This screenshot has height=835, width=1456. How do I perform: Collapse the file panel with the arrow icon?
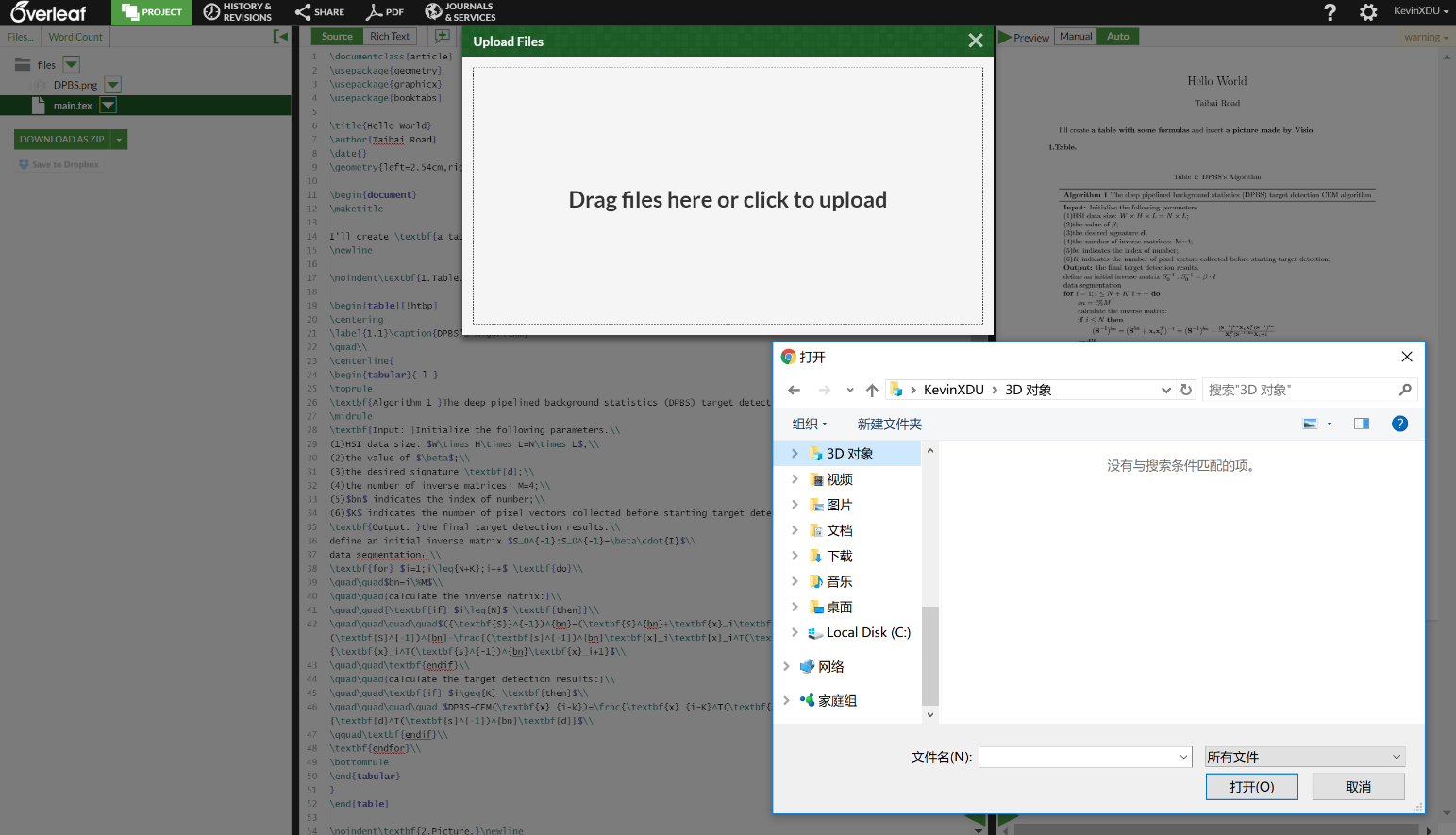[x=280, y=35]
